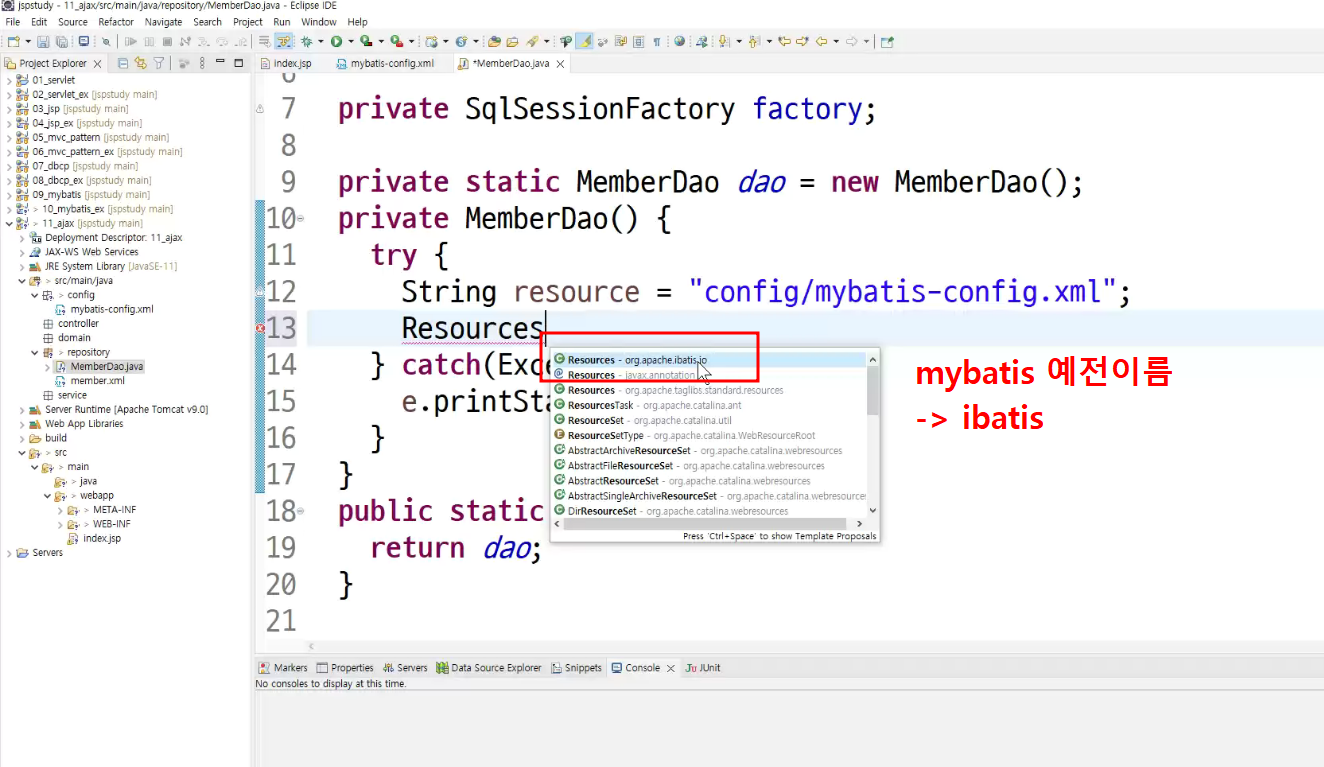Close the Project Explorer view tab
Screen dimensions: 1324x767
tap(97, 64)
